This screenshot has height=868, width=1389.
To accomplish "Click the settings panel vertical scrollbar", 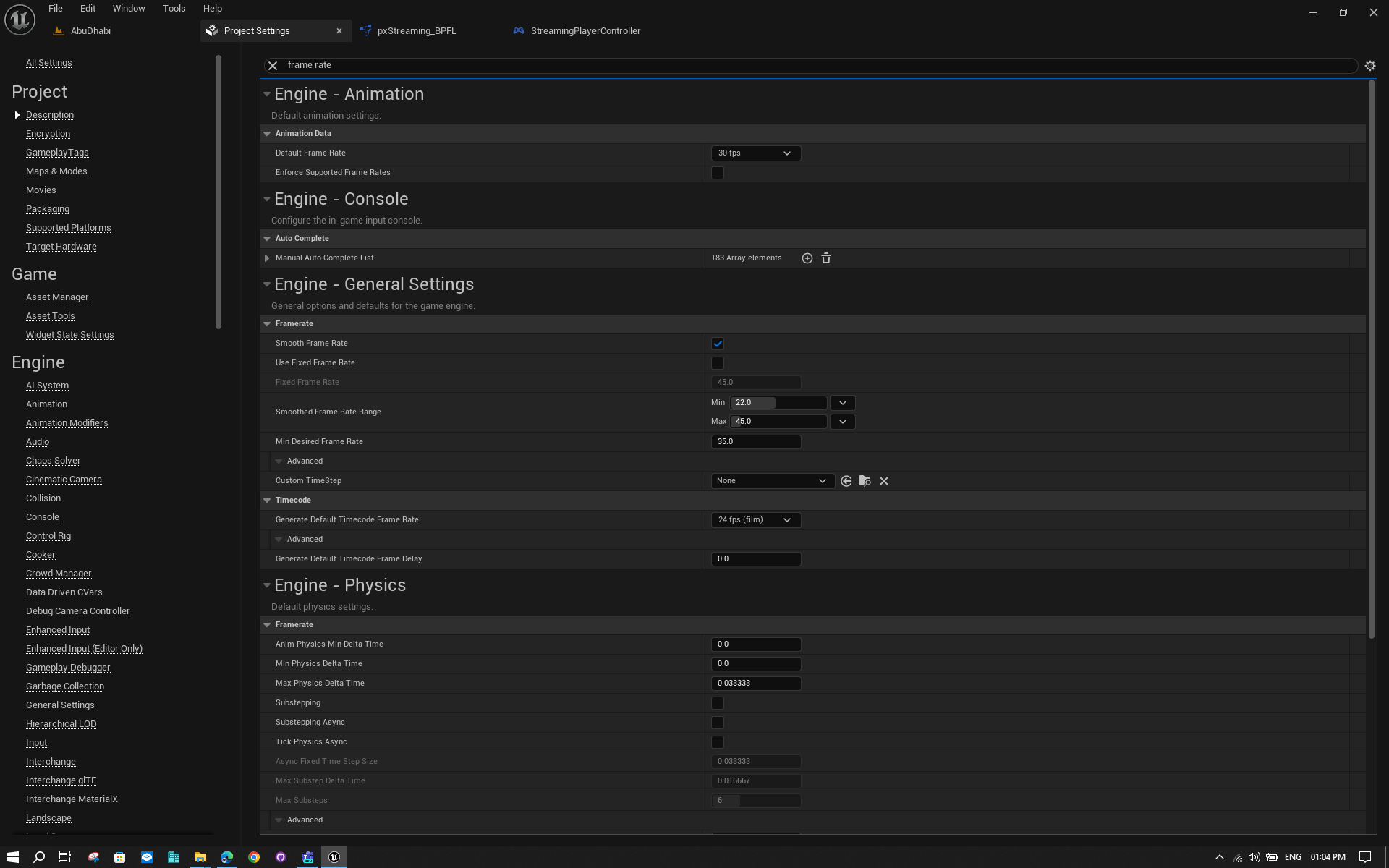I will point(1372,359).
